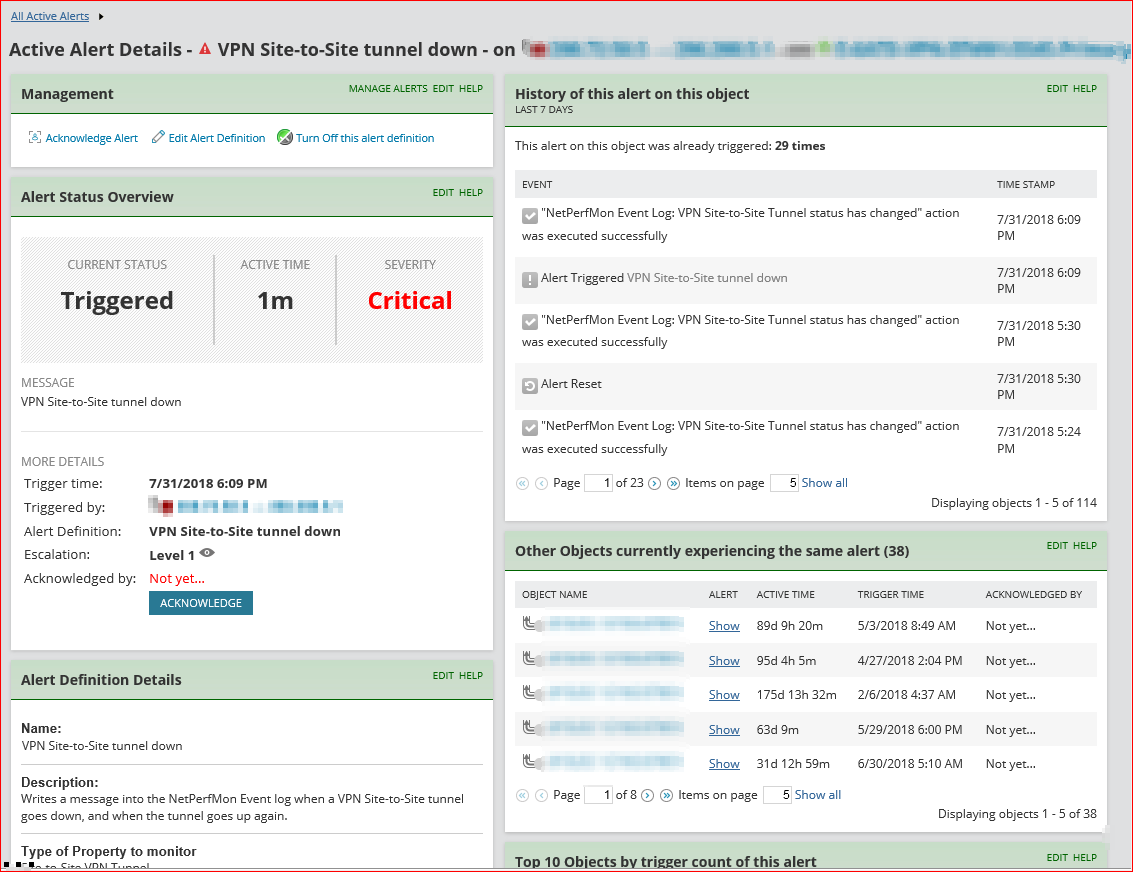The width and height of the screenshot is (1133, 872).
Task: Click 'Alert Triggered VPN Site-to-Site tunnel down' event
Action: point(664,278)
